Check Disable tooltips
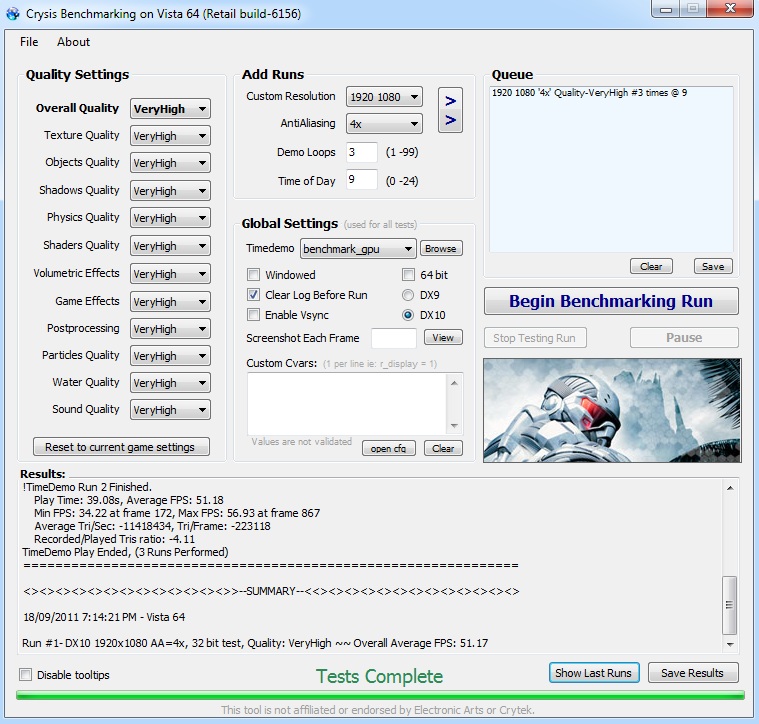This screenshot has width=759, height=724. (25, 675)
